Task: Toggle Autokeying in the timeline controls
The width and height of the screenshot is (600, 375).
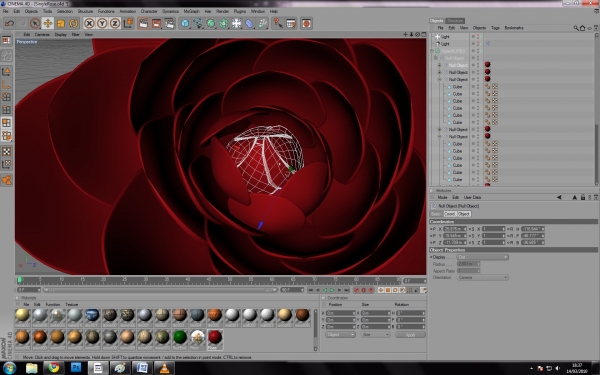Action: 364,290
